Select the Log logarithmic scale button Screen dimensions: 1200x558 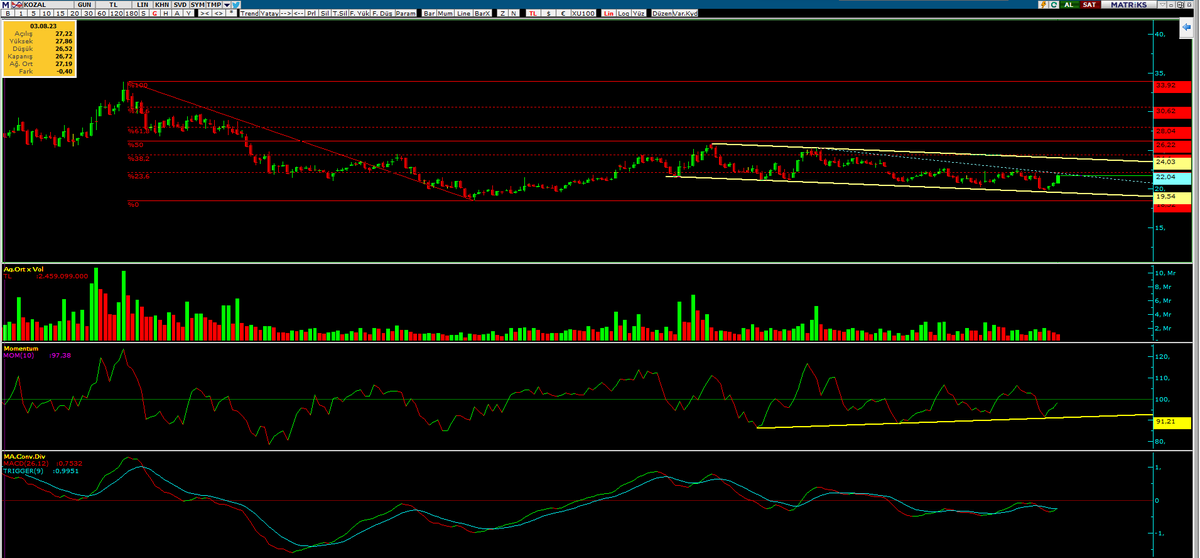[x=624, y=13]
